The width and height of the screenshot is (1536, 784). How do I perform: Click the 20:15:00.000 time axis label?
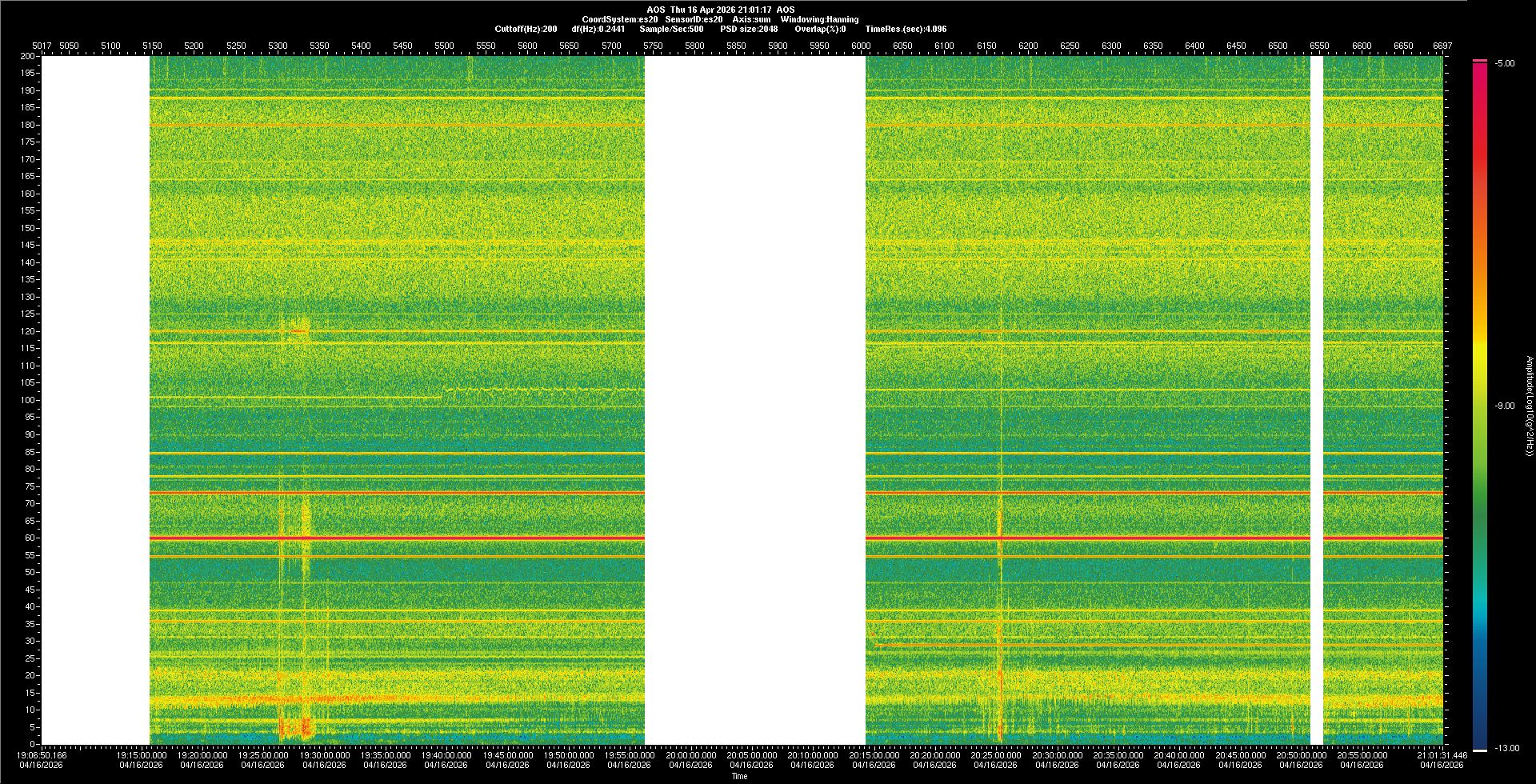point(874,754)
